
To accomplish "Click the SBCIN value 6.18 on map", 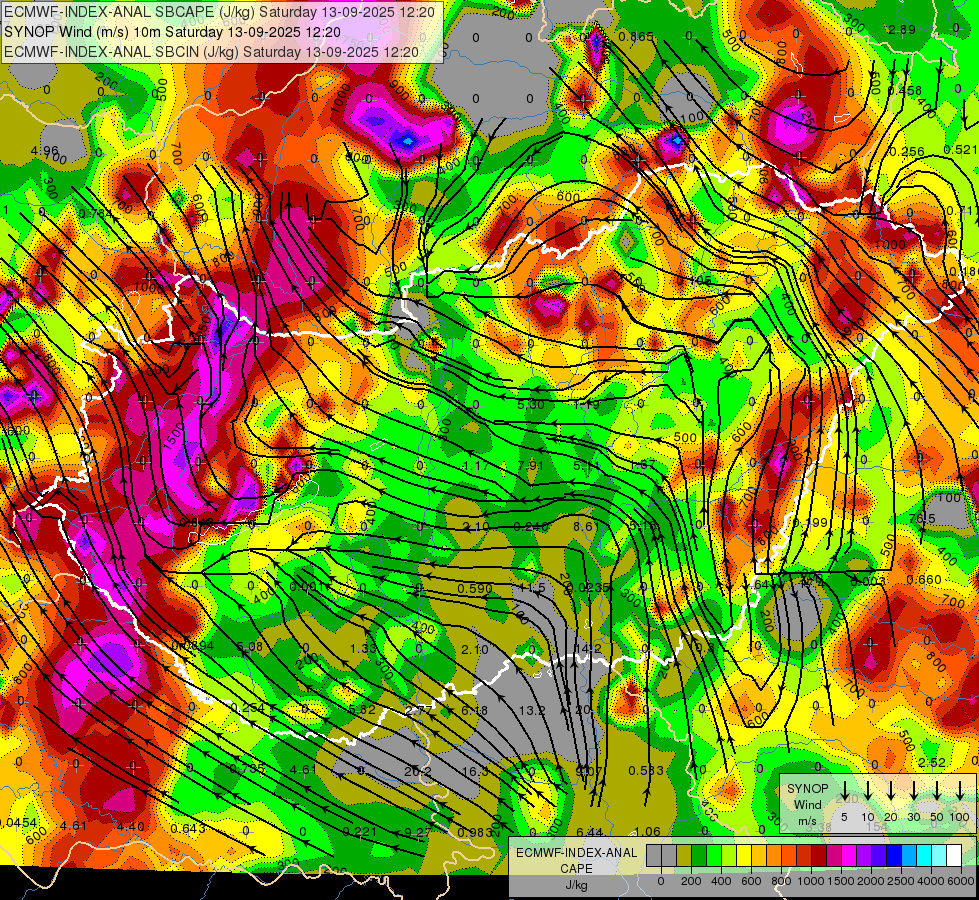I will click(x=475, y=710).
